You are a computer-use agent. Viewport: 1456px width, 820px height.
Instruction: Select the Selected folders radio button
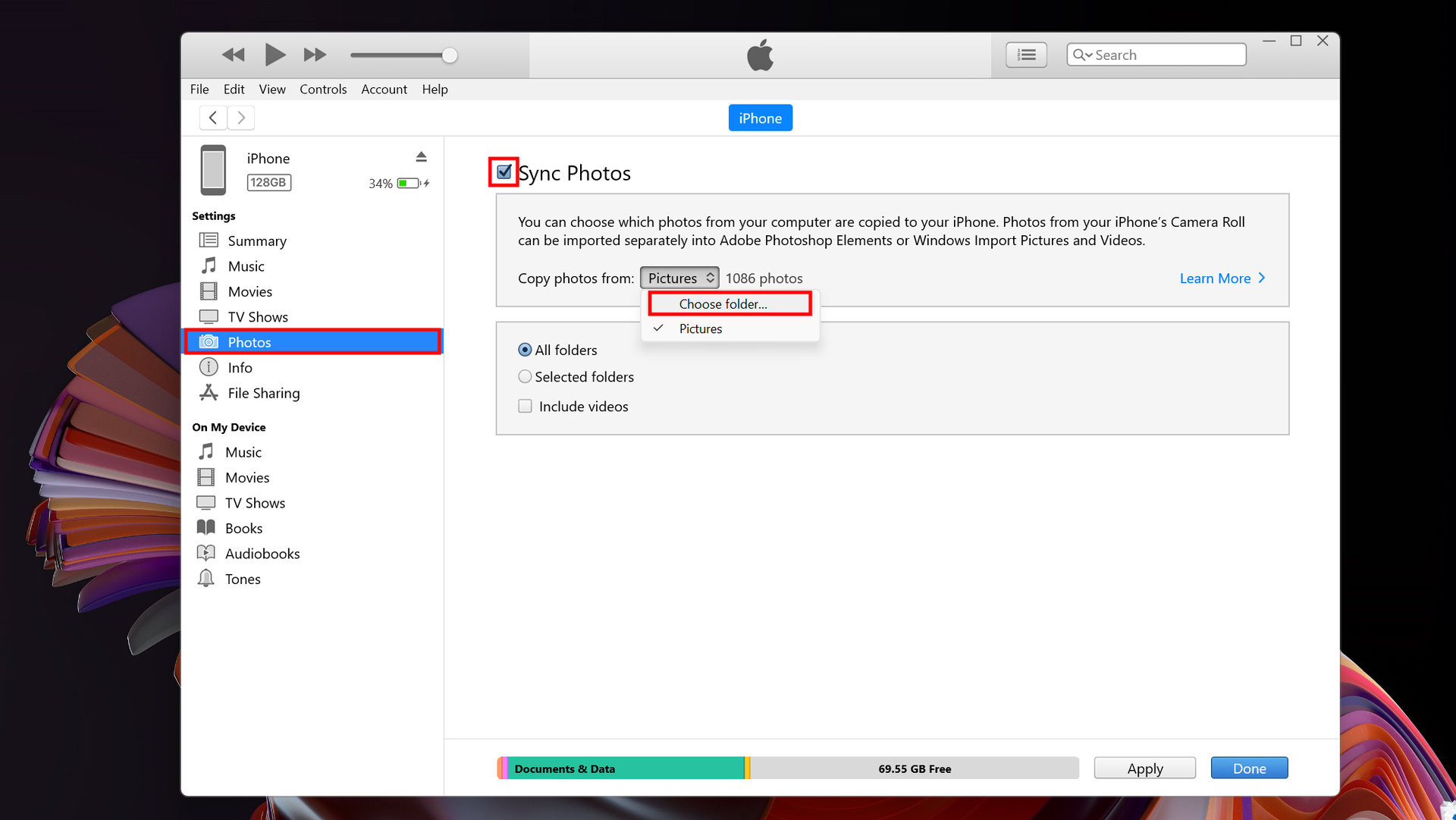[525, 377]
